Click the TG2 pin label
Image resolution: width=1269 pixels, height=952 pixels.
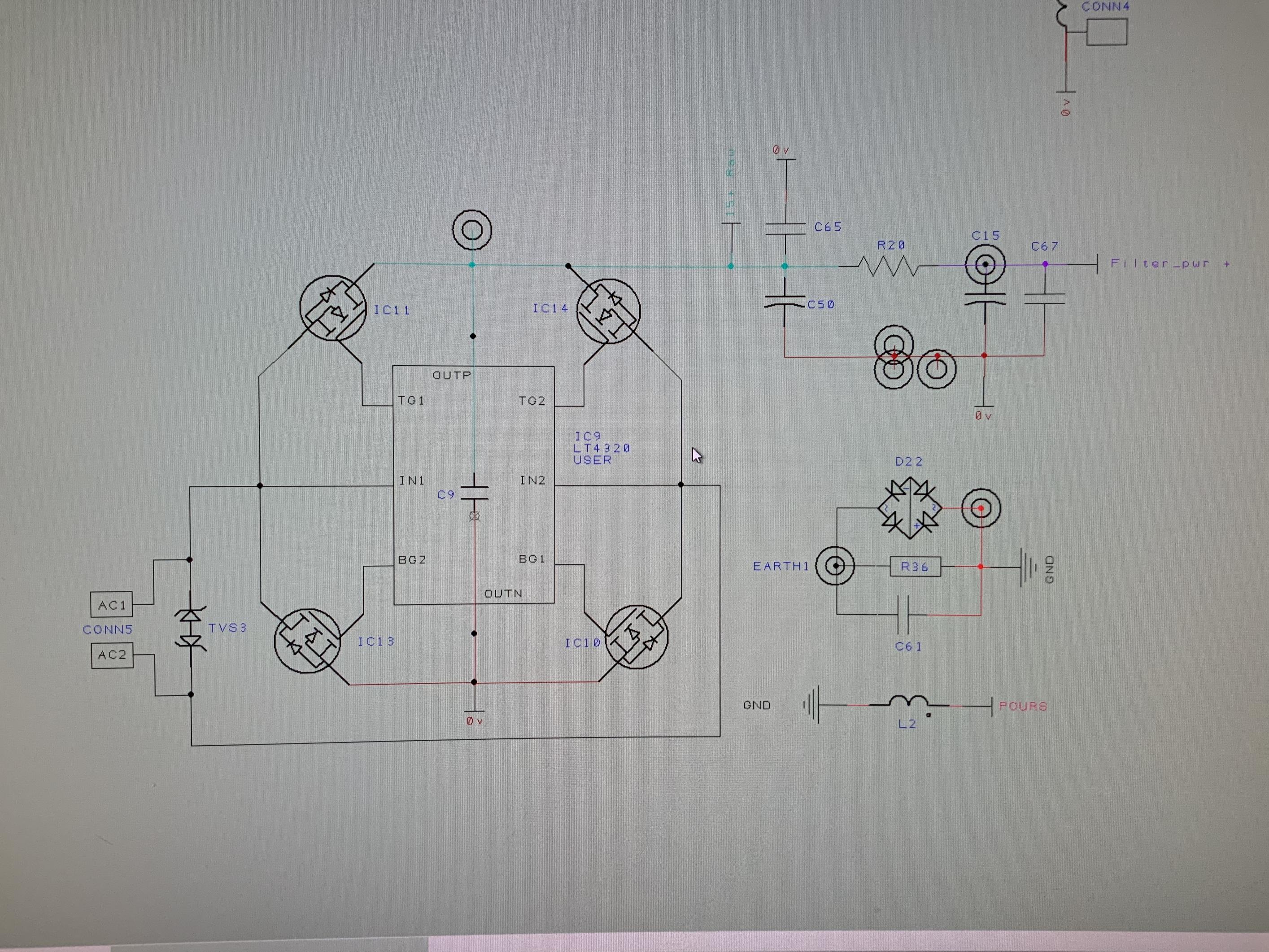[532, 401]
